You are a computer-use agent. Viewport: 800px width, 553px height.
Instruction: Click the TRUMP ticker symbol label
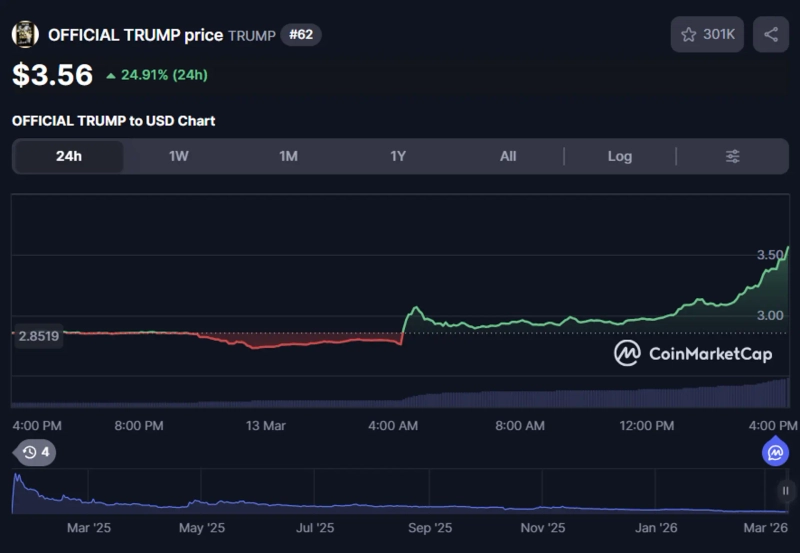251,36
